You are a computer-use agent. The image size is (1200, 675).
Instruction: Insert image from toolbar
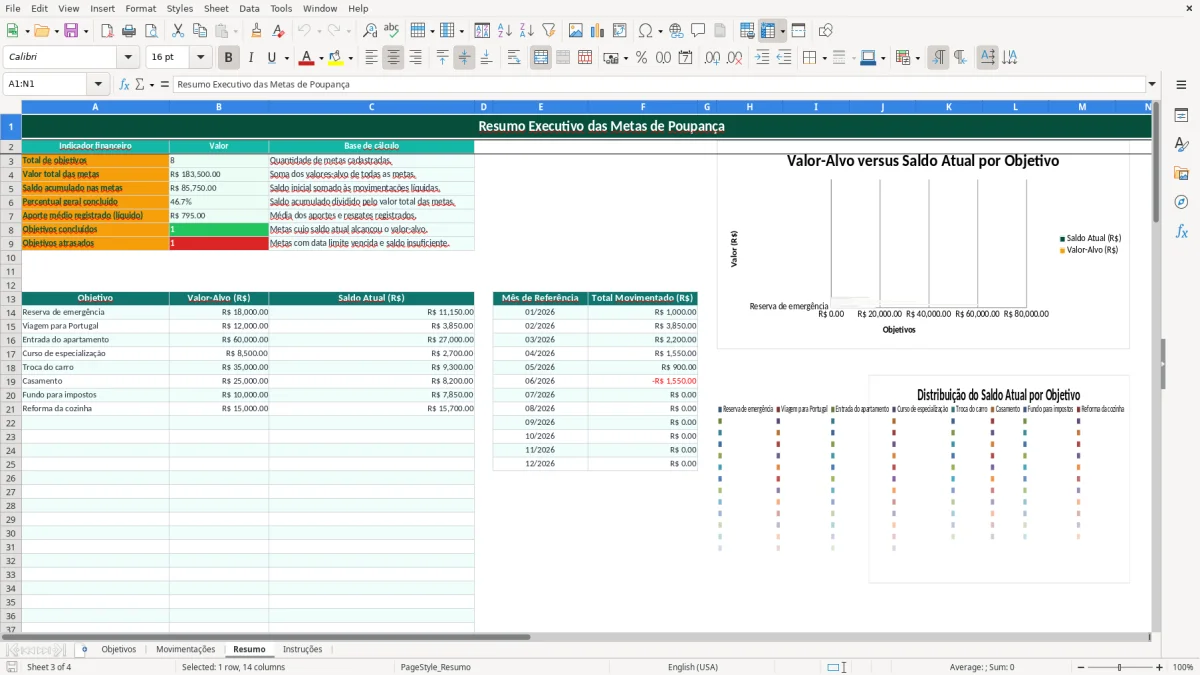[x=576, y=31]
